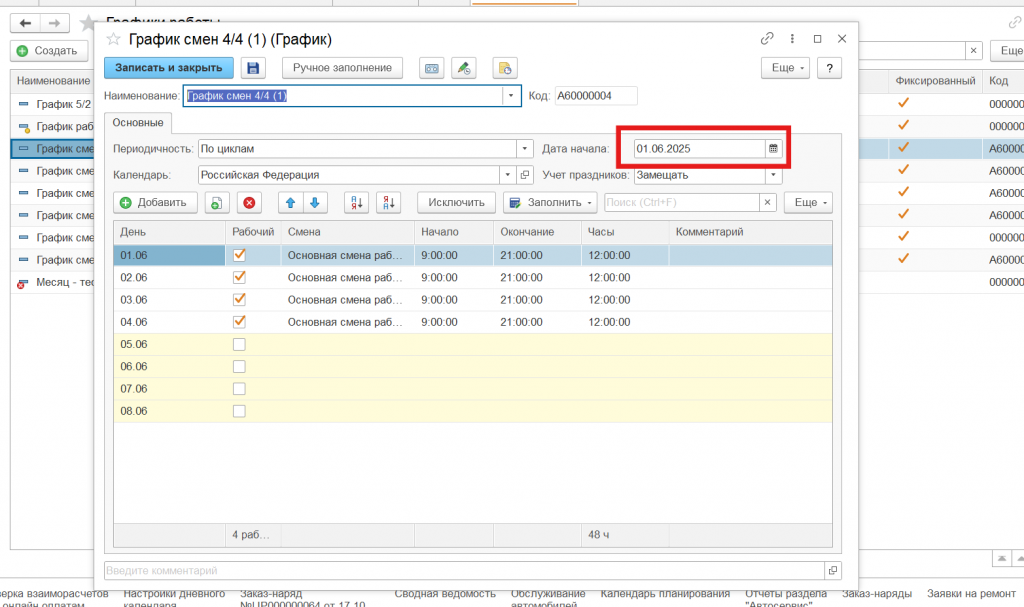Move row up with blue up arrow
Viewport: 1024px width, 607px height.
pos(291,202)
